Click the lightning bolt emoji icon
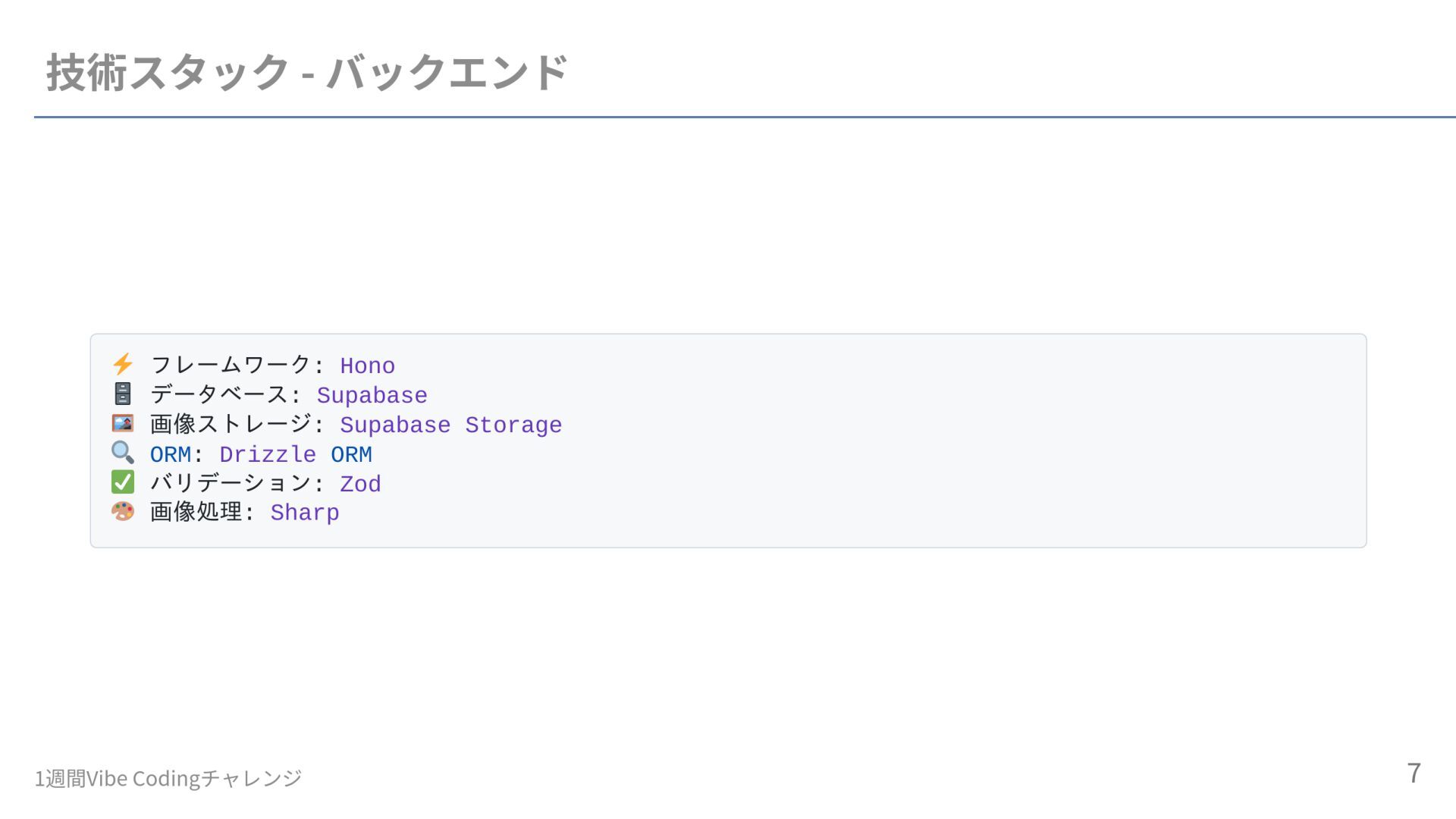1456x819 pixels. (123, 365)
